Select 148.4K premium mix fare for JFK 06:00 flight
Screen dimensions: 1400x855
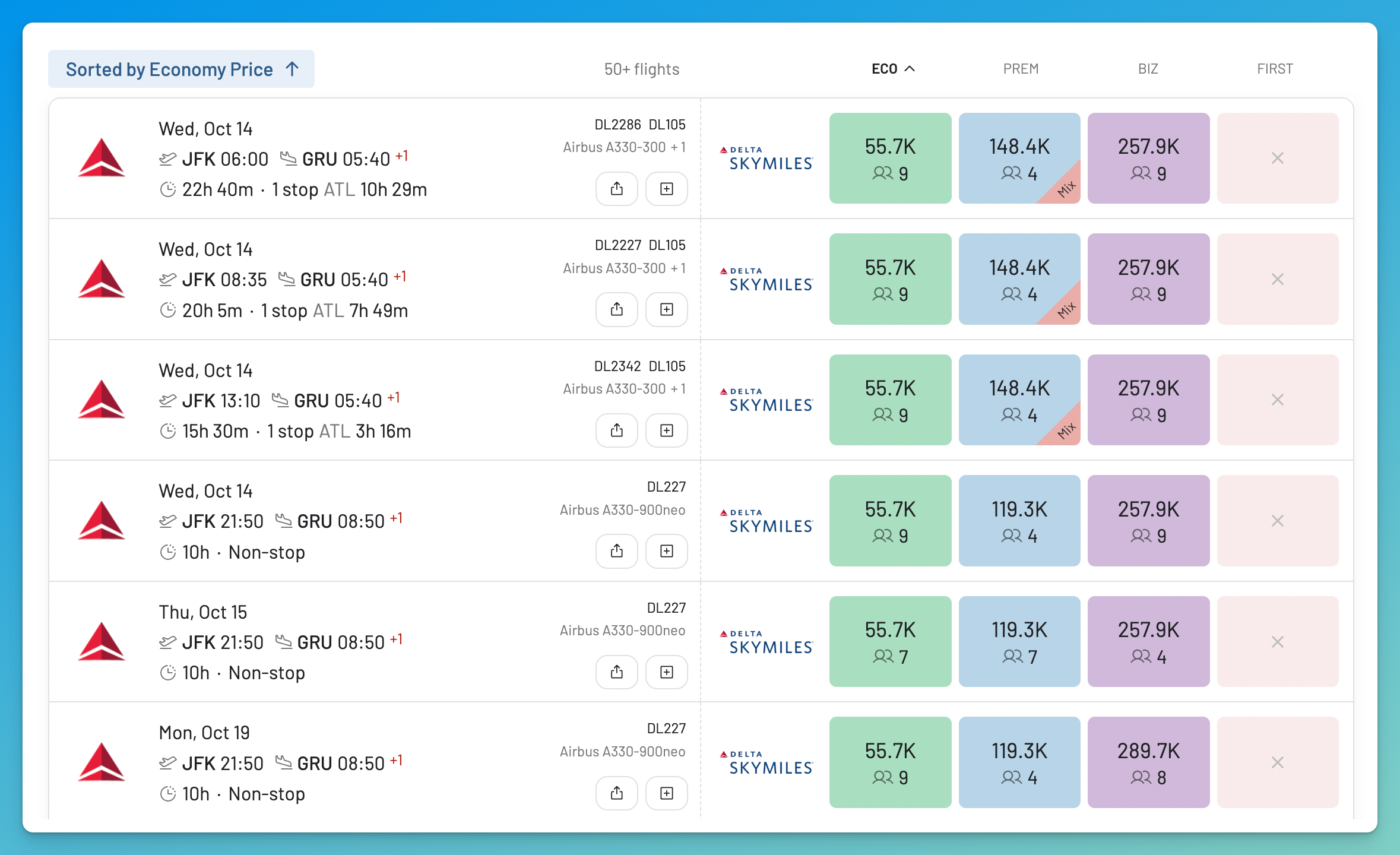click(1019, 158)
